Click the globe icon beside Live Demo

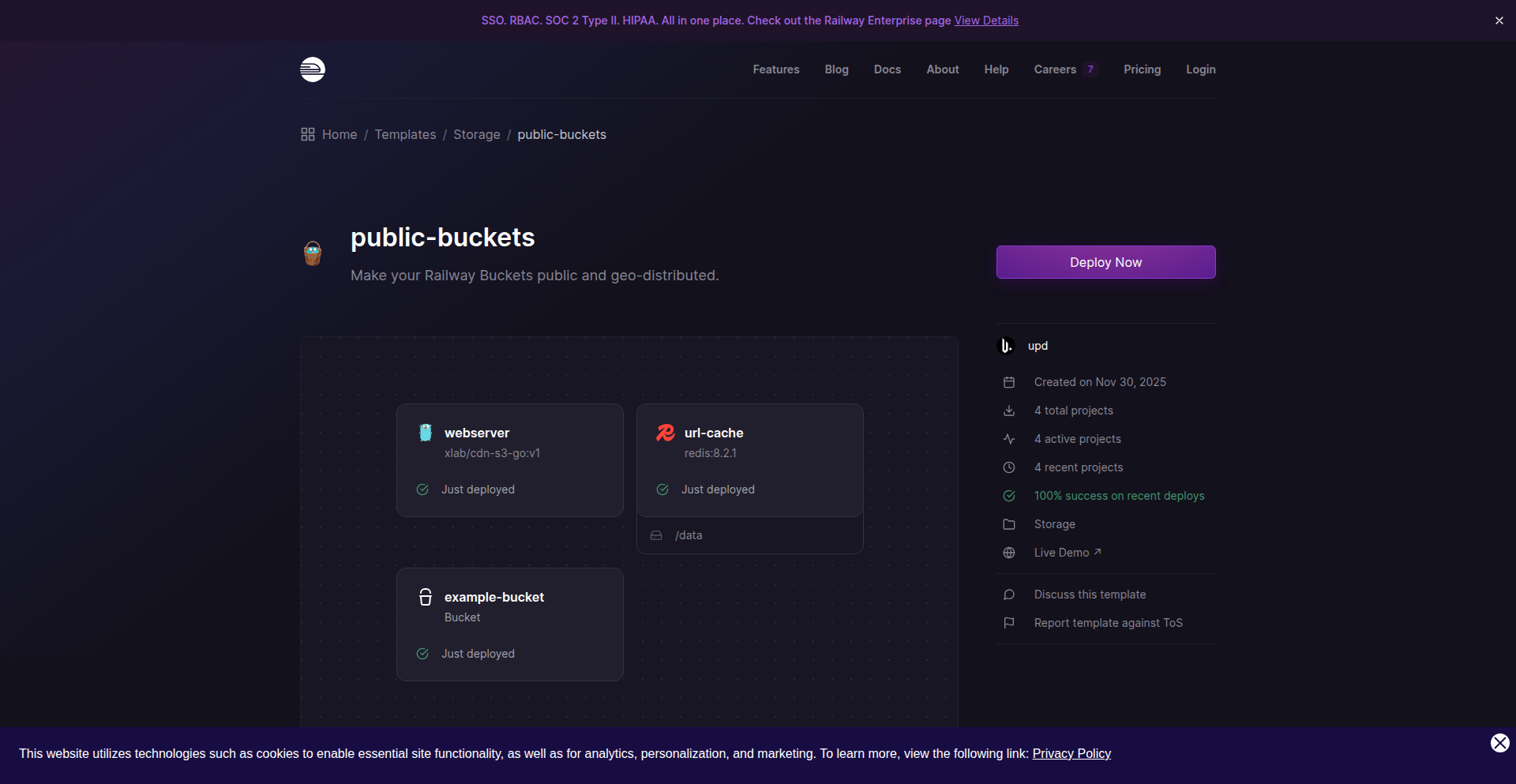pyautogui.click(x=1009, y=553)
